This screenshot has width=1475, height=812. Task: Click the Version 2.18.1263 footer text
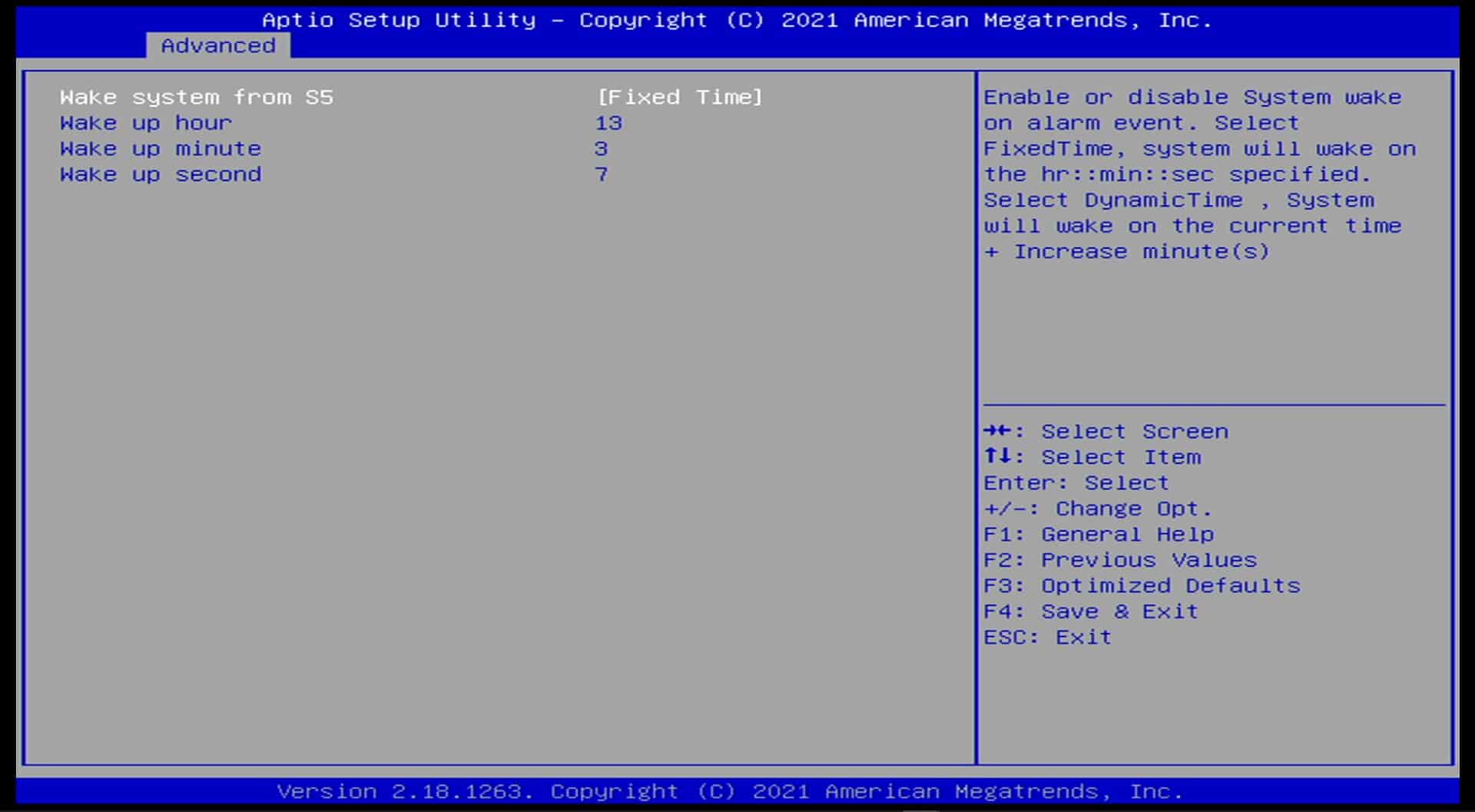tap(731, 791)
